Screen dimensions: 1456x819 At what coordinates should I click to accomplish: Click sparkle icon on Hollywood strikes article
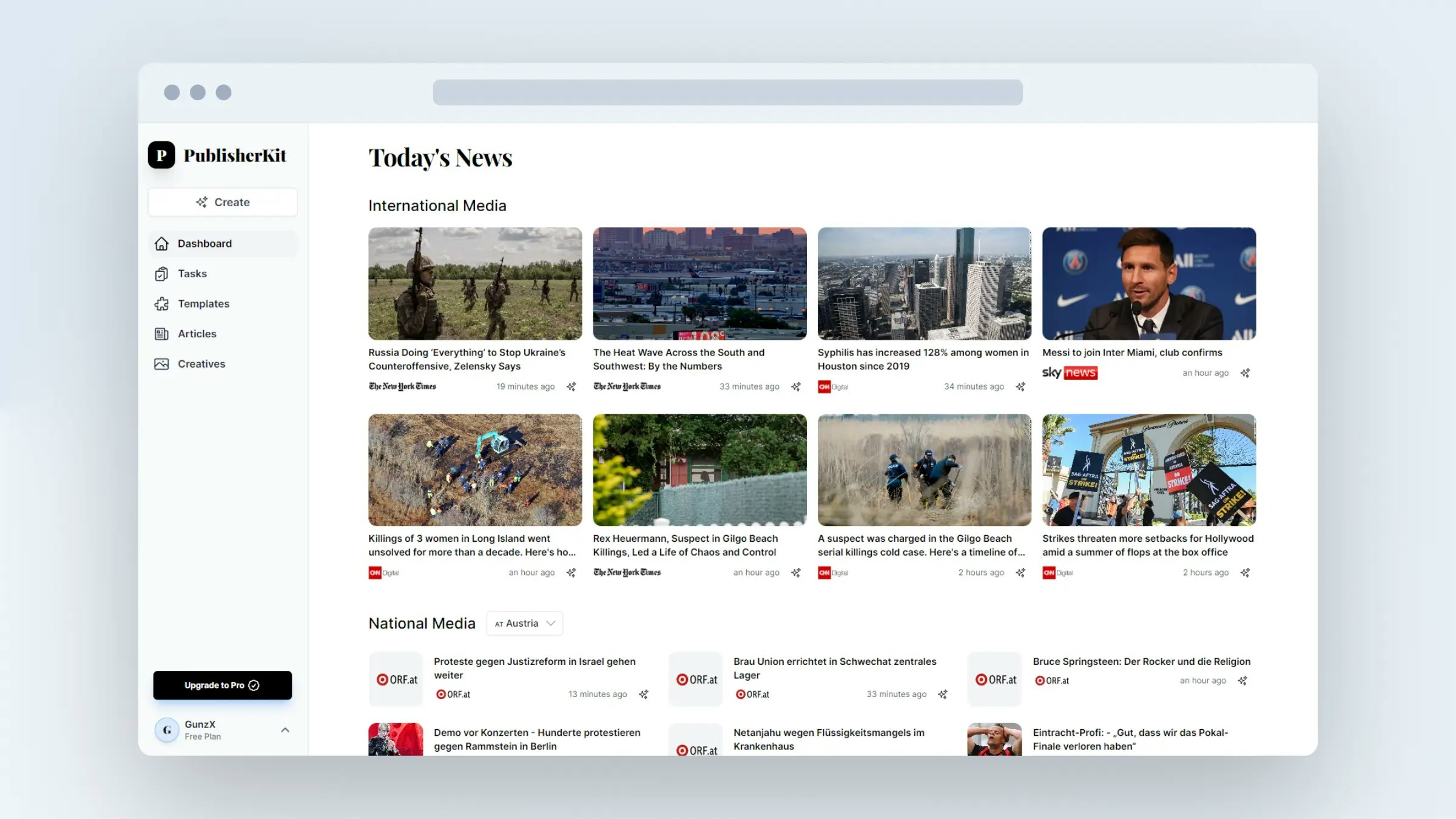pyautogui.click(x=1245, y=573)
